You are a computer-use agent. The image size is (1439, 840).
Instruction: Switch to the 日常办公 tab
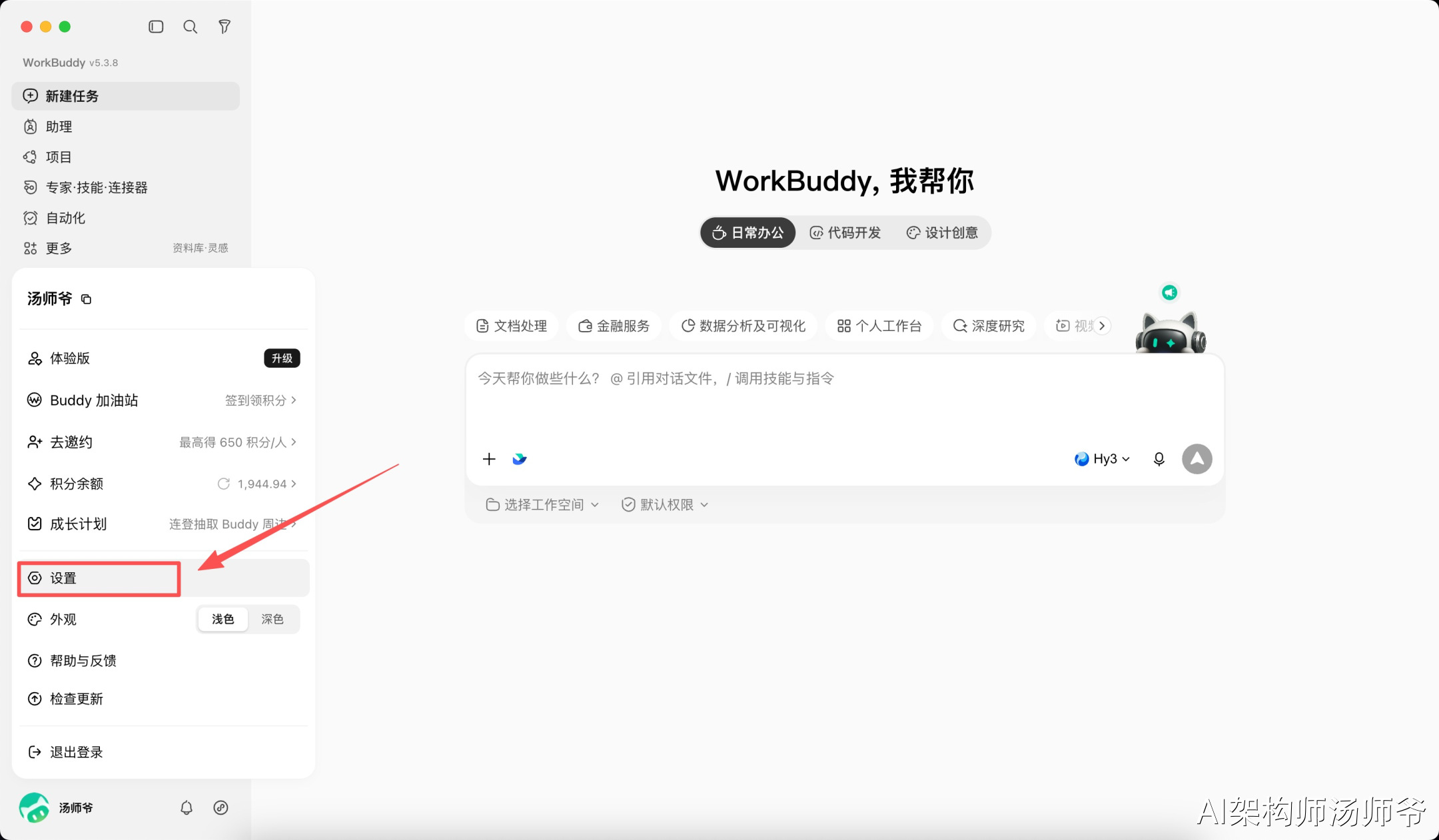748,232
